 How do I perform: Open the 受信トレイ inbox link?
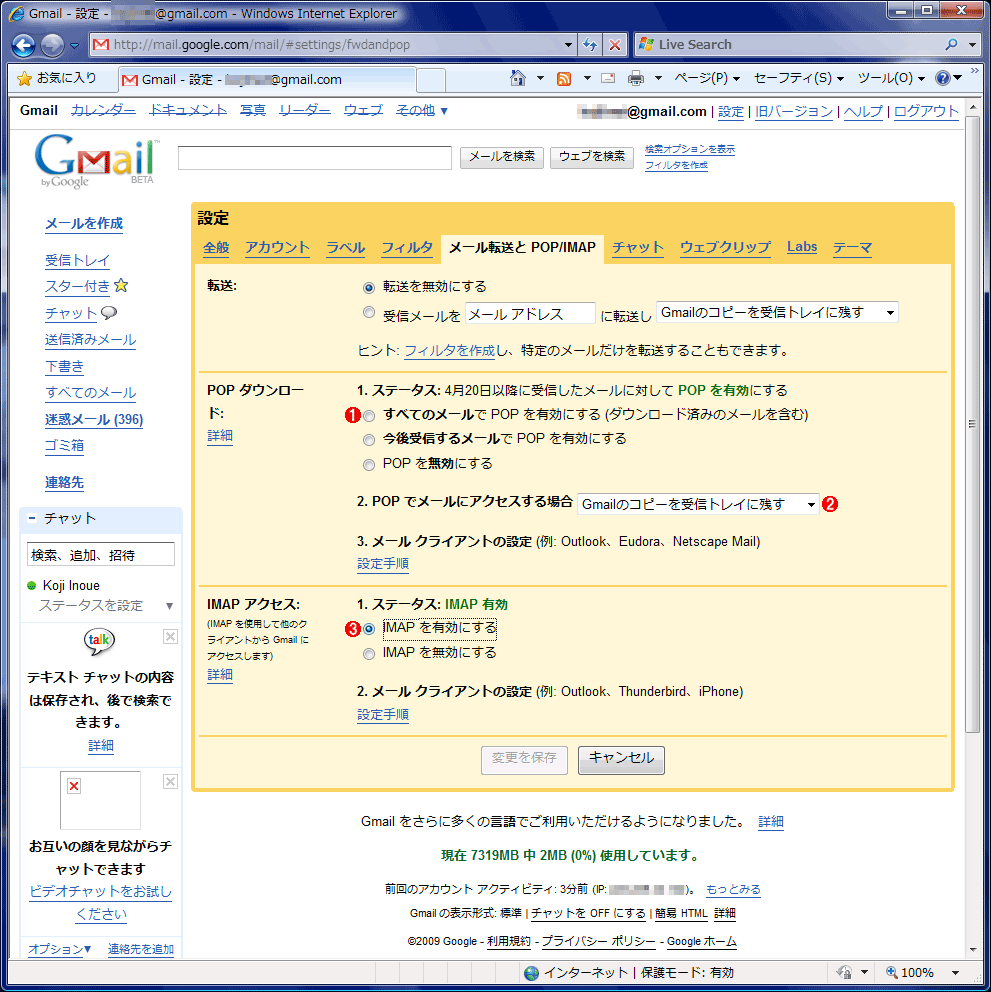click(77, 260)
